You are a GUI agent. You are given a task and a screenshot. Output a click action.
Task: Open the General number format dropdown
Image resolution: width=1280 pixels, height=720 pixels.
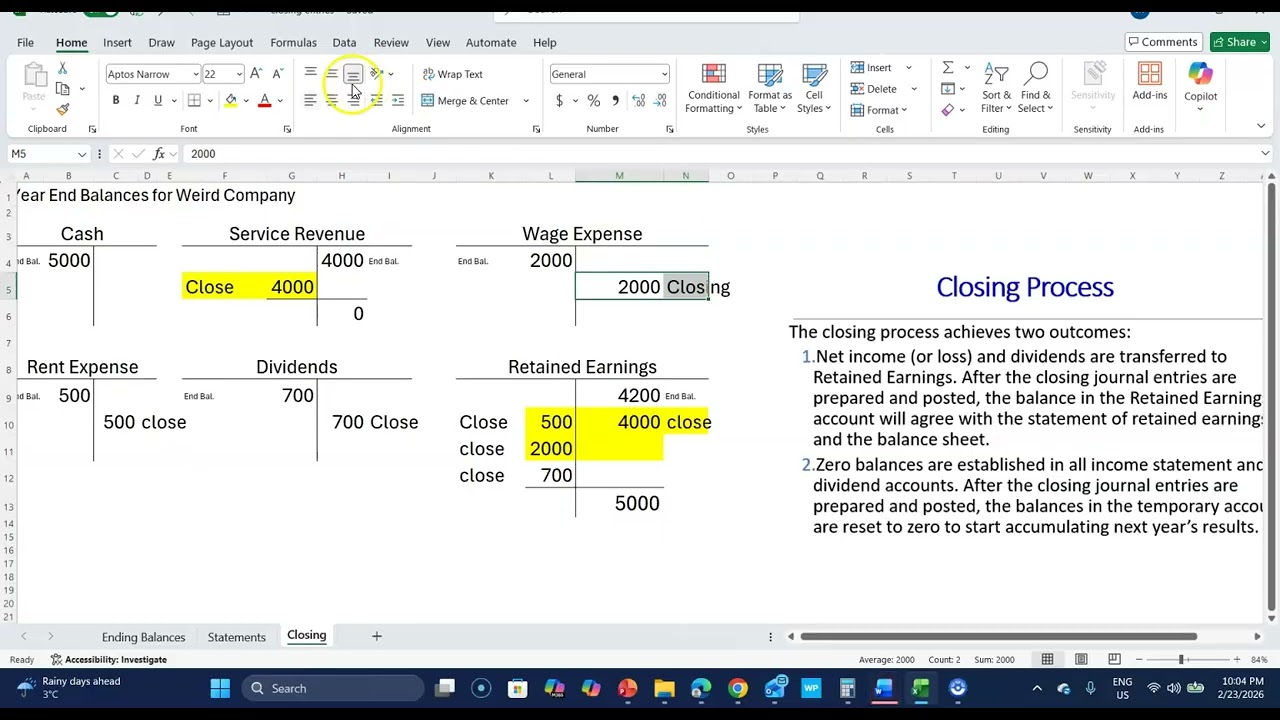tap(664, 75)
